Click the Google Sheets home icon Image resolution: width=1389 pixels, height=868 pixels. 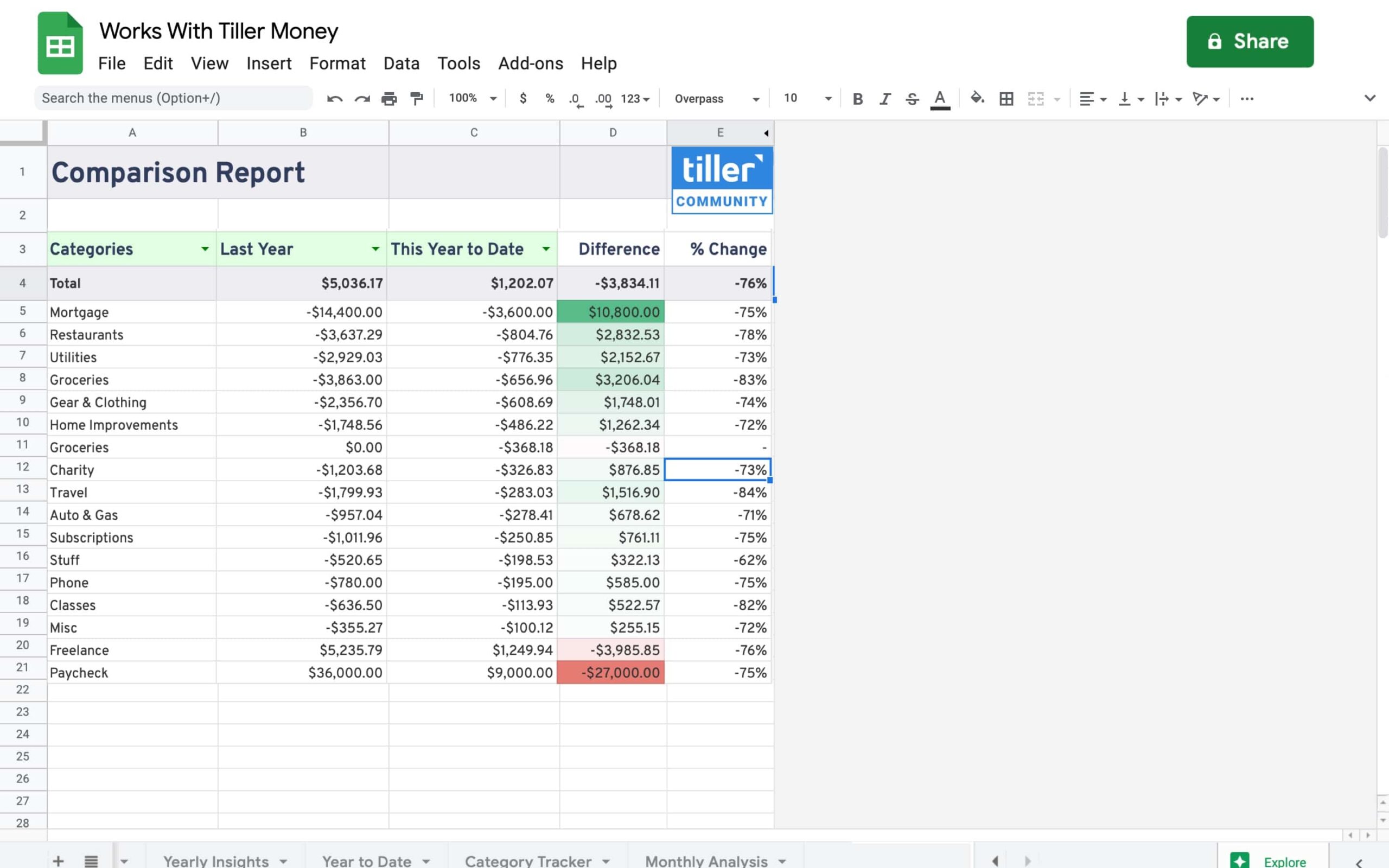point(60,43)
